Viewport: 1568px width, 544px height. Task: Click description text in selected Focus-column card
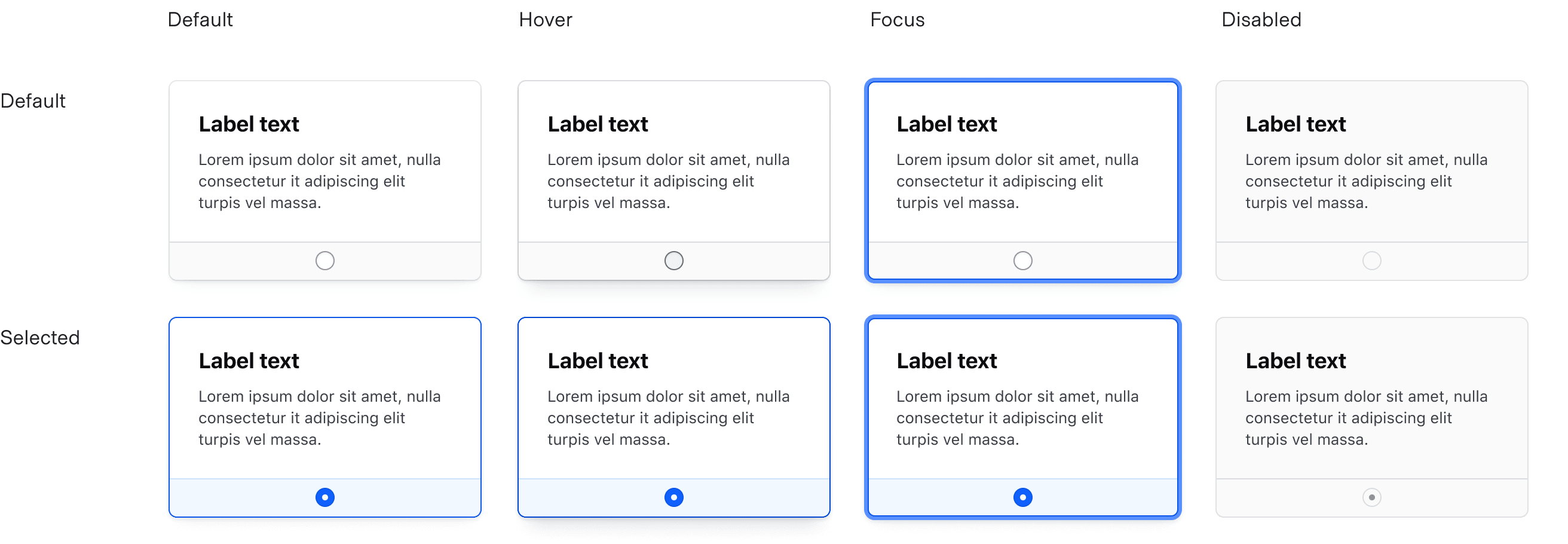pos(1016,418)
